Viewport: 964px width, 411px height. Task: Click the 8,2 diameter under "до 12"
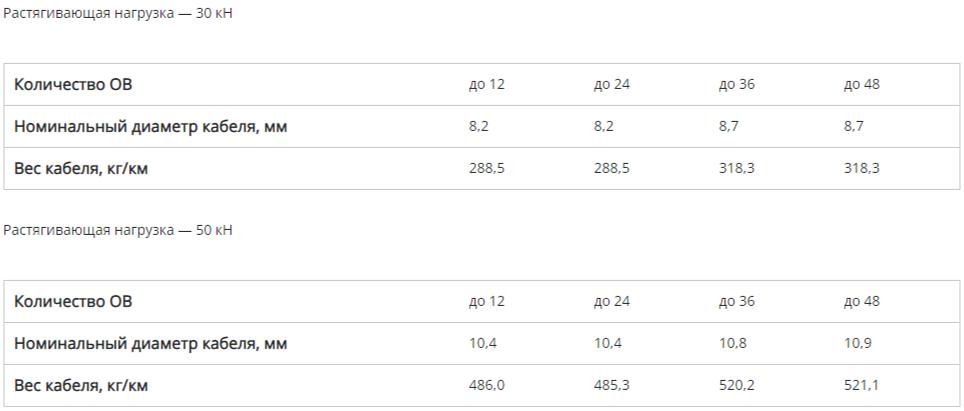tap(480, 127)
